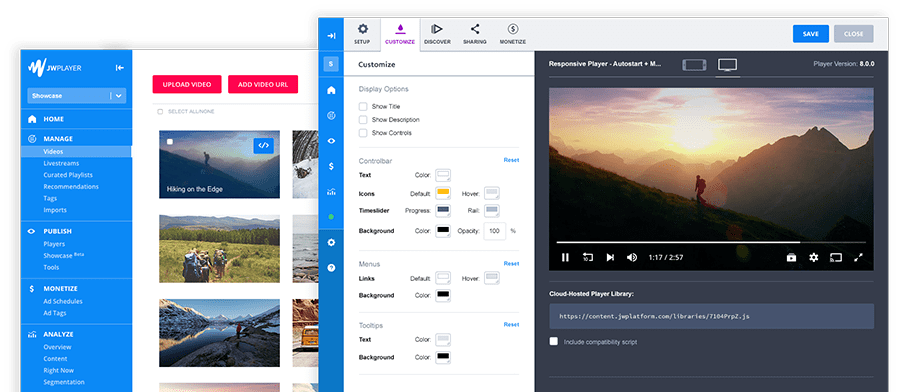Open Right Now analytics
Image resolution: width=900 pixels, height=392 pixels.
tap(59, 370)
